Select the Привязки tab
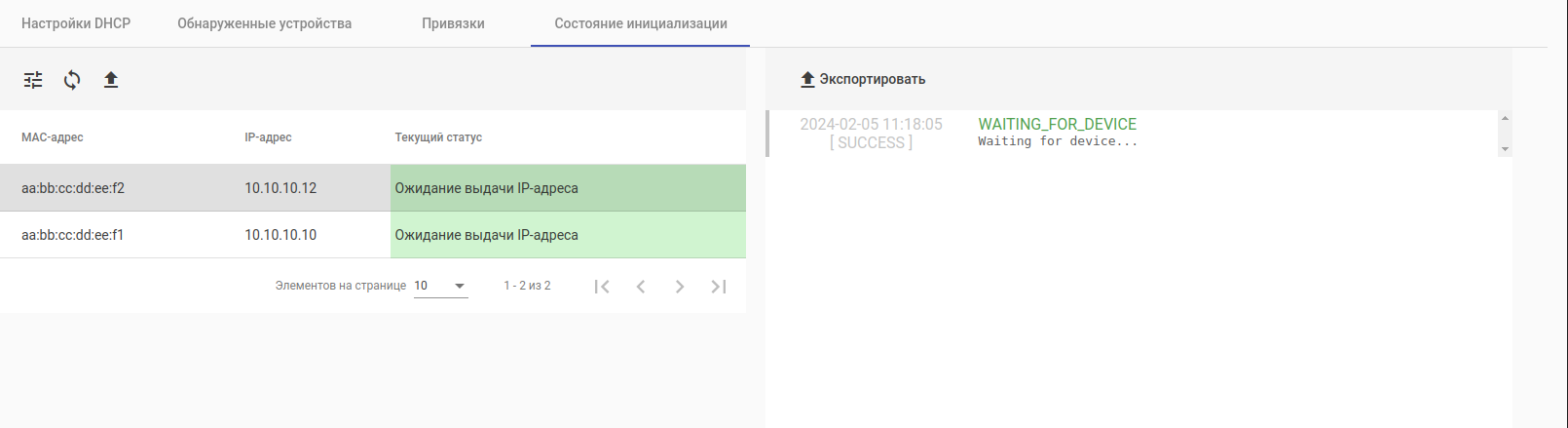This screenshot has height=428, width=1568. (453, 23)
